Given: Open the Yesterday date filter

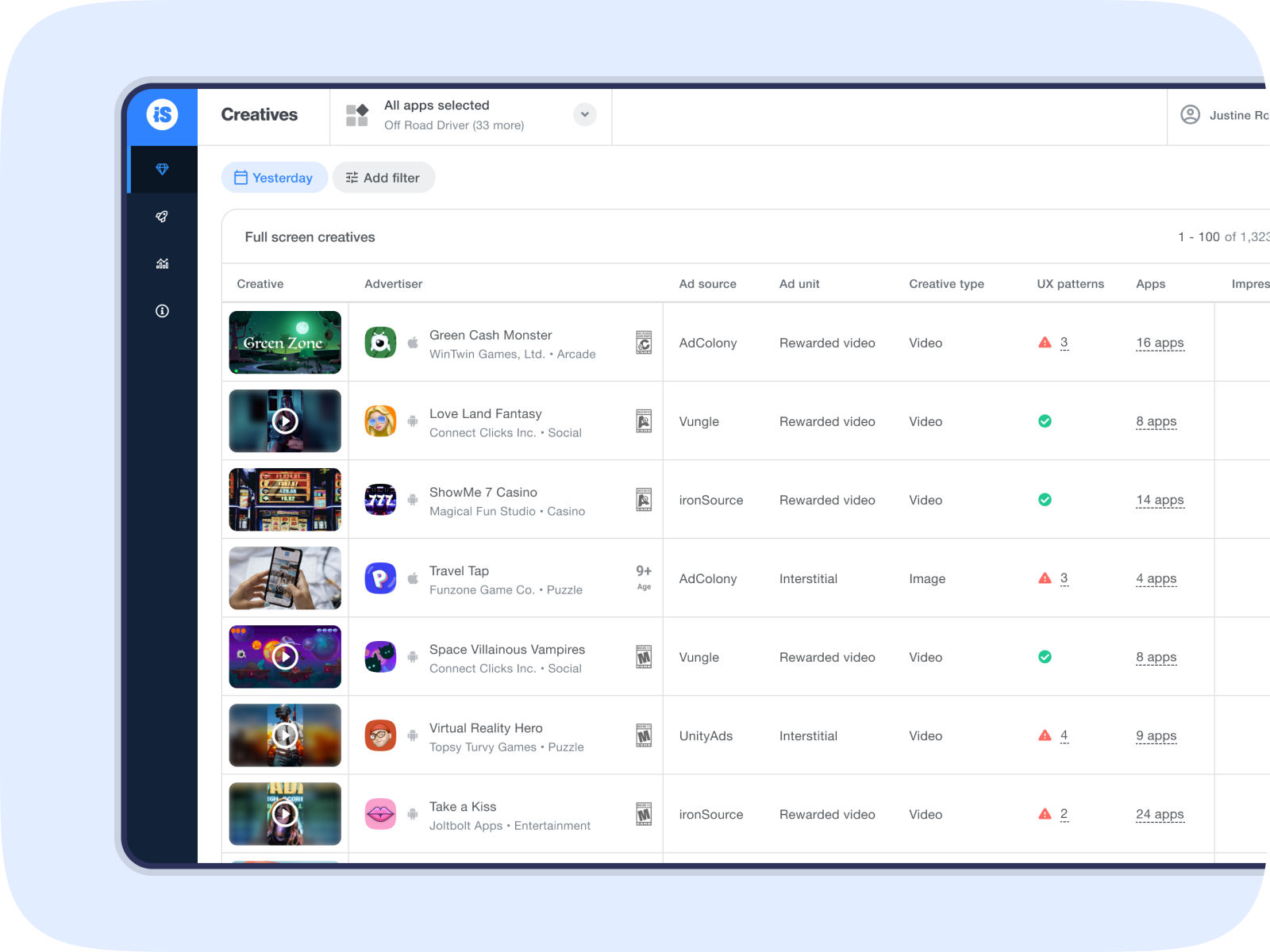Looking at the screenshot, I should point(274,178).
